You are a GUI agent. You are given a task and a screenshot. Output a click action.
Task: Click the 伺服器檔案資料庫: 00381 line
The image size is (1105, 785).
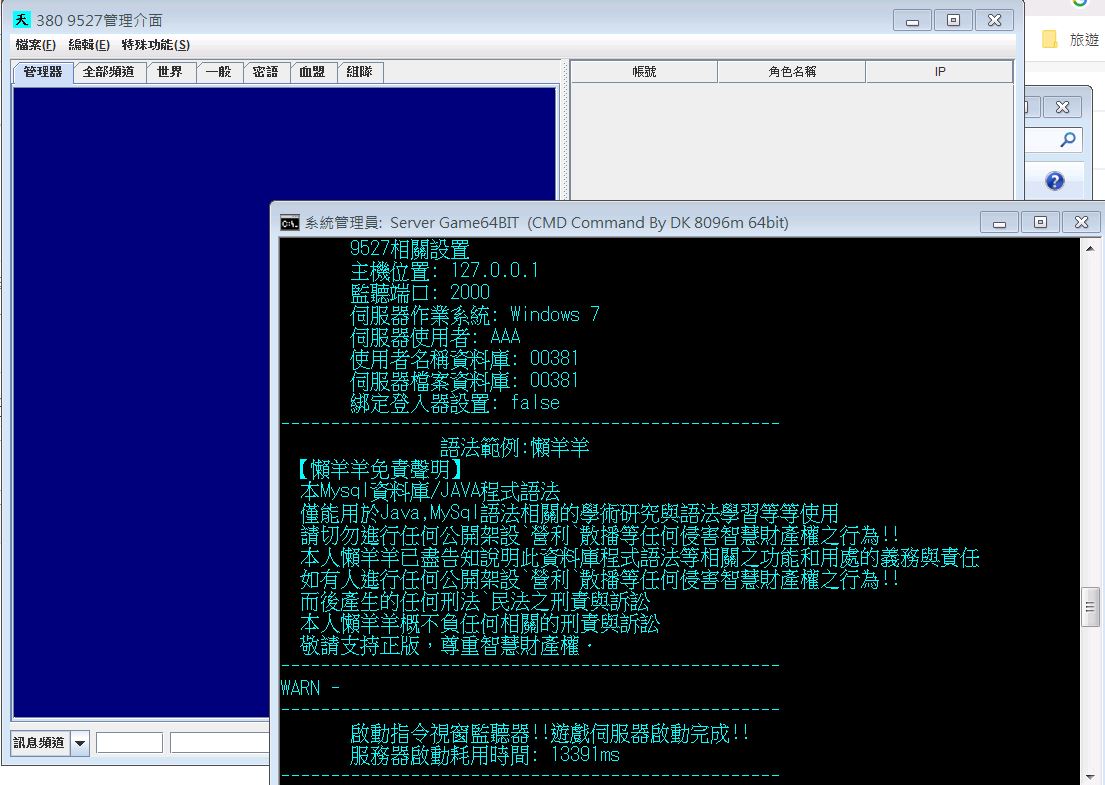click(464, 381)
